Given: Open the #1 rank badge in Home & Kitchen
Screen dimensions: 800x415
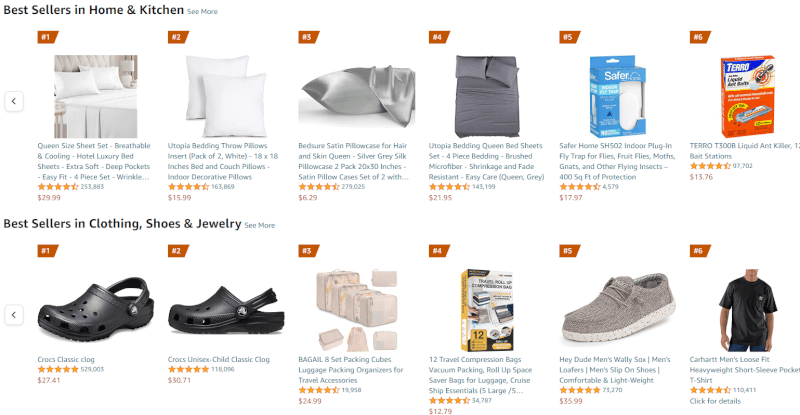Looking at the screenshot, I should tap(47, 37).
